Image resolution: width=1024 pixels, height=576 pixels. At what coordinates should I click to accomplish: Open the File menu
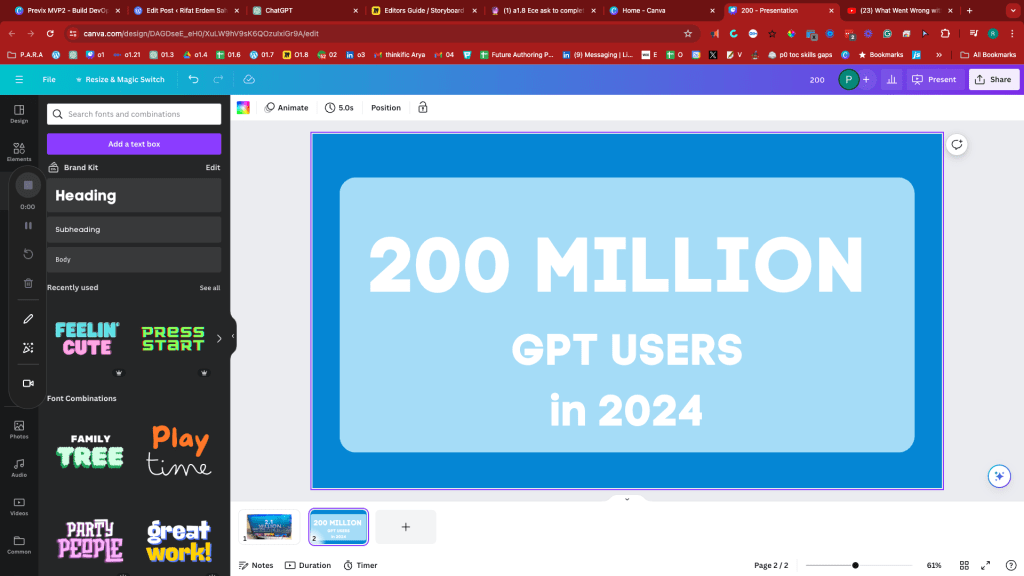click(49, 80)
